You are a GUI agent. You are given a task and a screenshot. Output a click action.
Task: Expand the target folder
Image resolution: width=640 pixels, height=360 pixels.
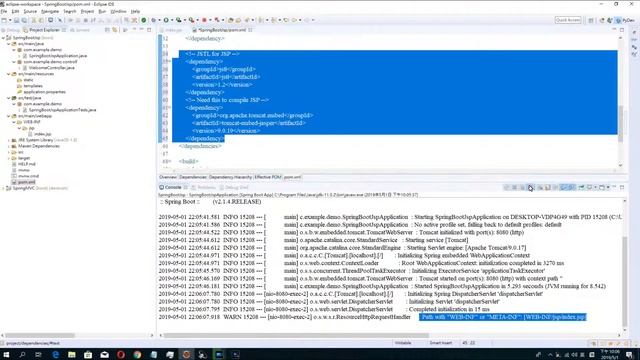click(9, 158)
